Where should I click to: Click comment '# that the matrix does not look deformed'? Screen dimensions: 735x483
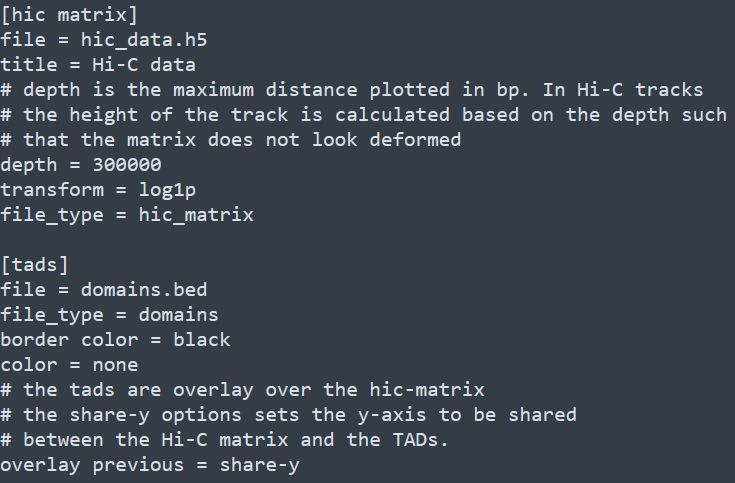tap(231, 140)
